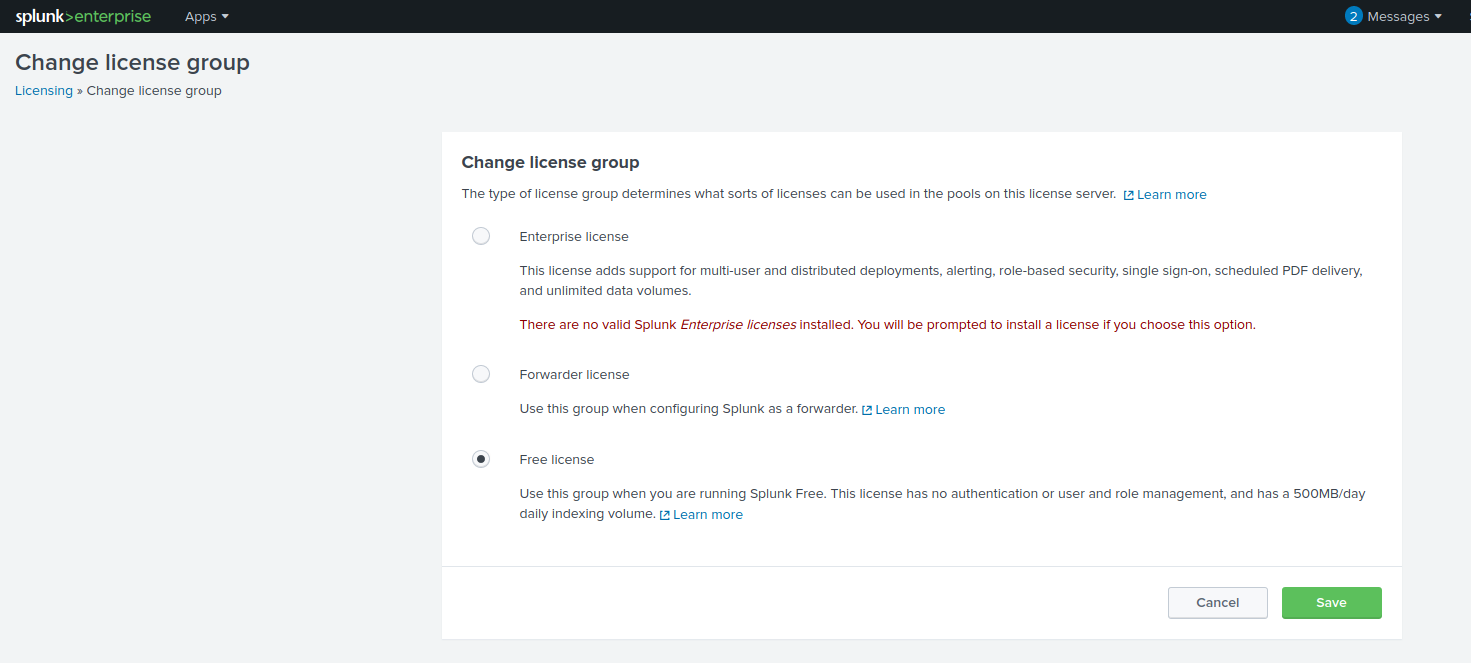This screenshot has width=1471, height=663.
Task: Cancel the license group change
Action: click(1218, 603)
